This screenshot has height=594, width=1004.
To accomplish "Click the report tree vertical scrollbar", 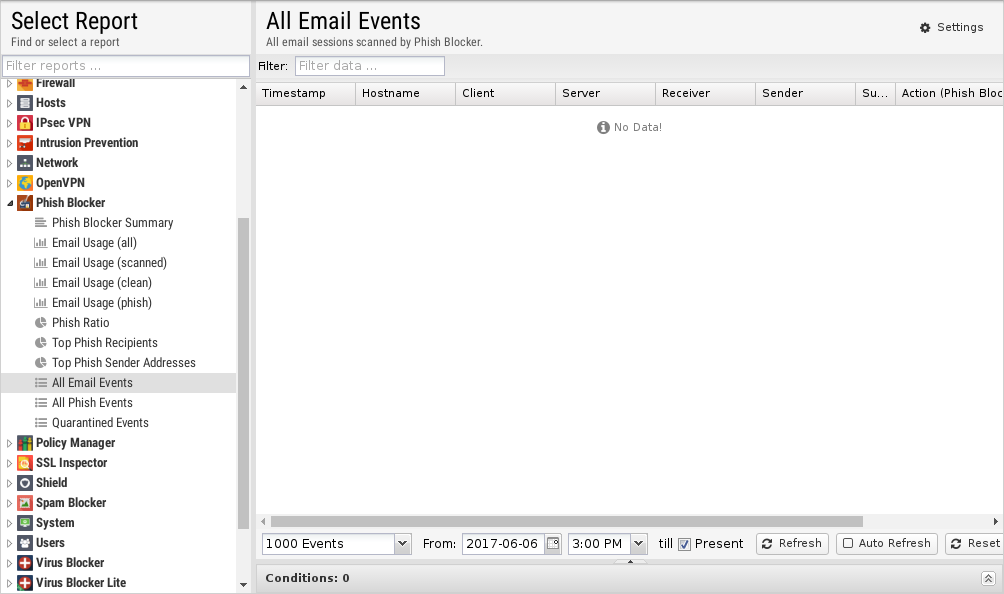I will [x=243, y=373].
